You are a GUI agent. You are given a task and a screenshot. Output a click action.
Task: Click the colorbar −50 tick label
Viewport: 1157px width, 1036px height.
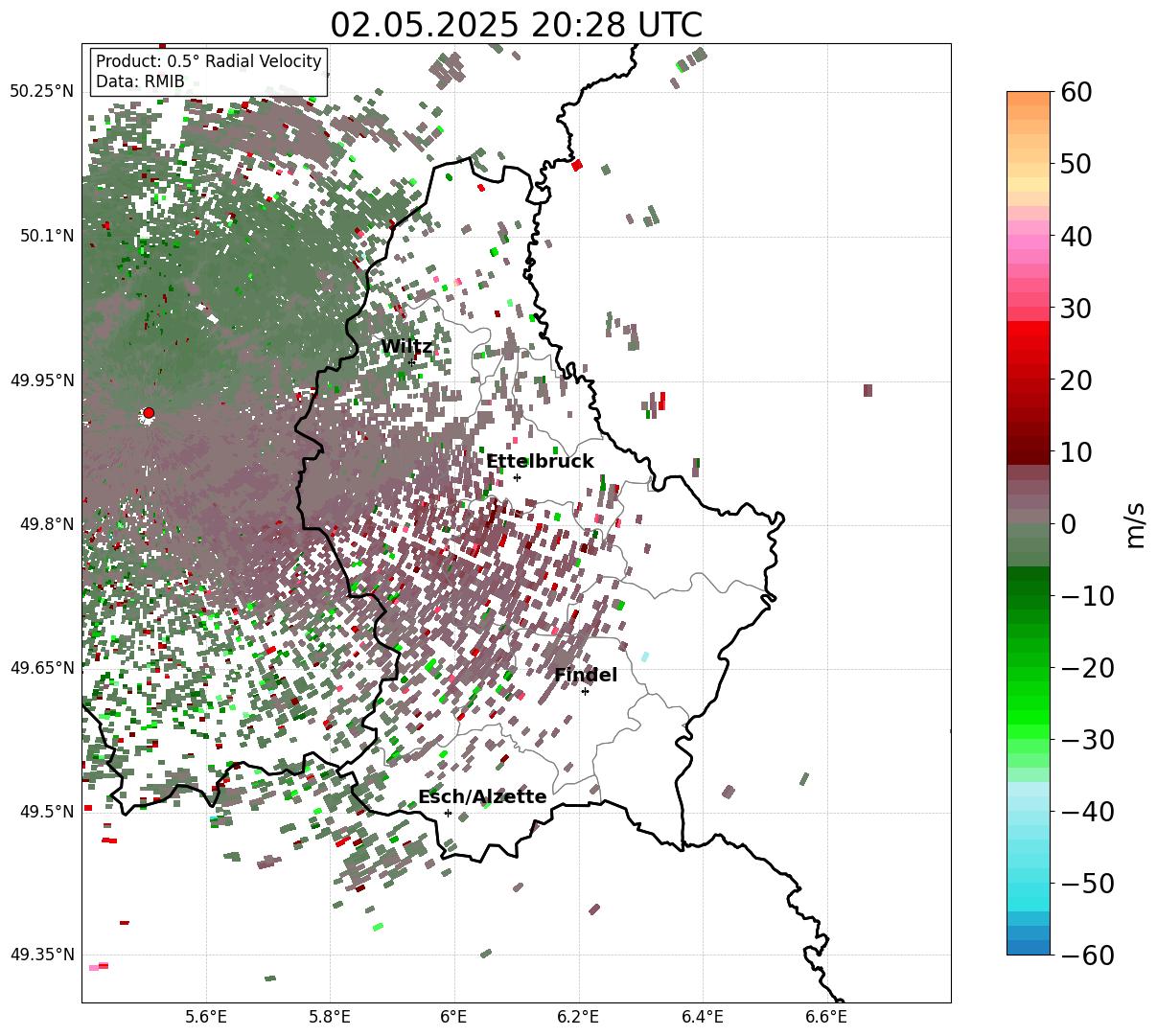[x=1087, y=883]
